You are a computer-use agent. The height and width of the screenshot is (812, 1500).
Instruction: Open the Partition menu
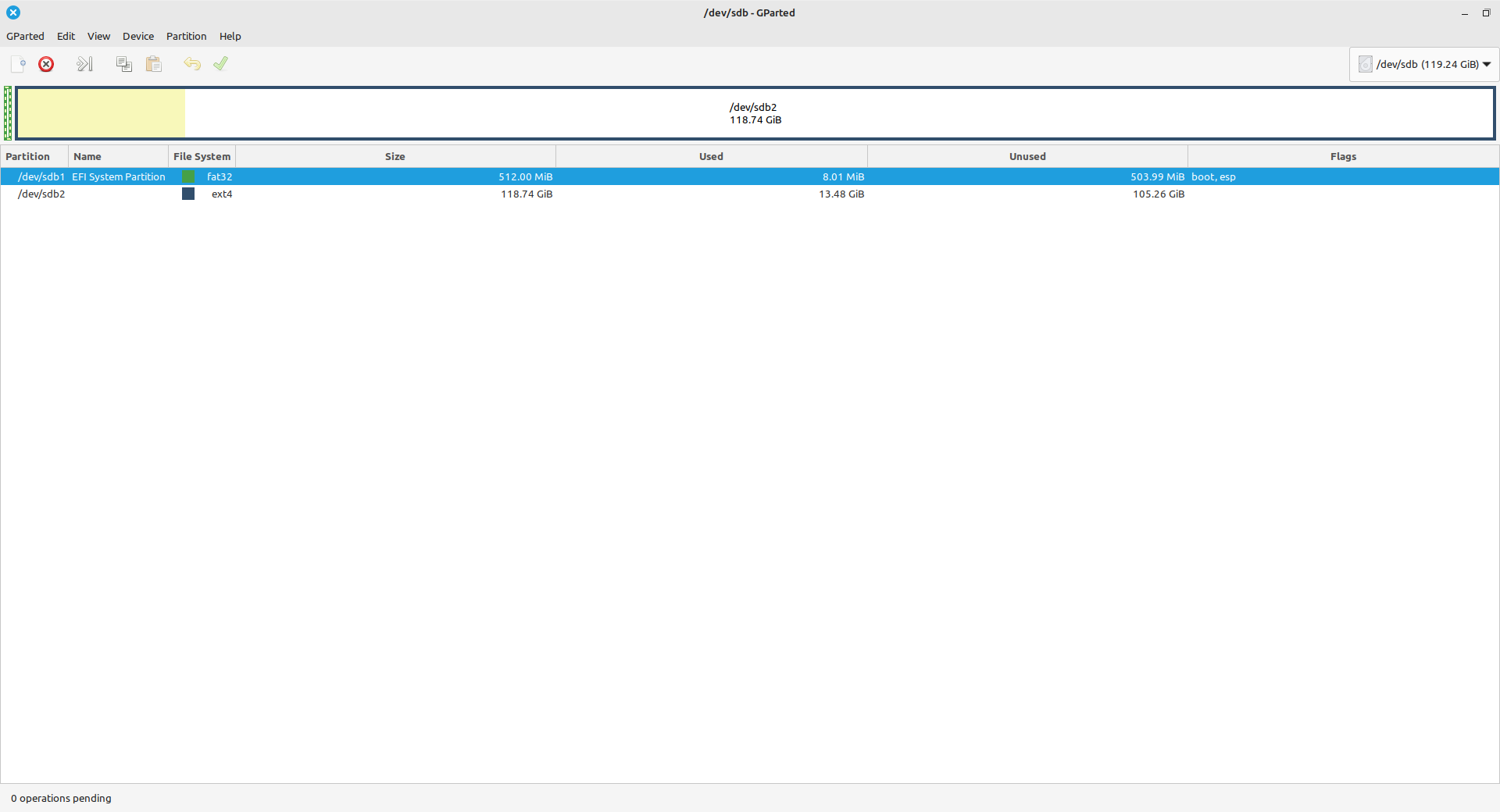[186, 36]
